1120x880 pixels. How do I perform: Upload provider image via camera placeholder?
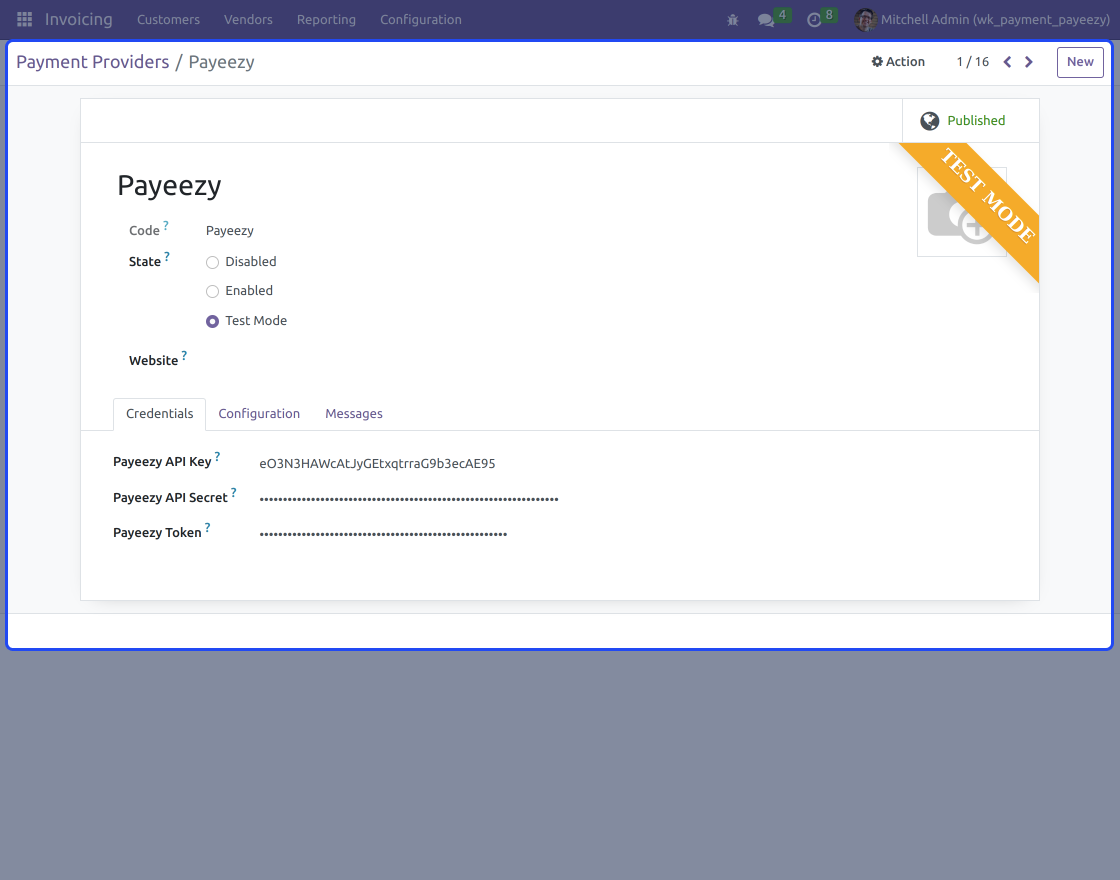pyautogui.click(x=961, y=212)
